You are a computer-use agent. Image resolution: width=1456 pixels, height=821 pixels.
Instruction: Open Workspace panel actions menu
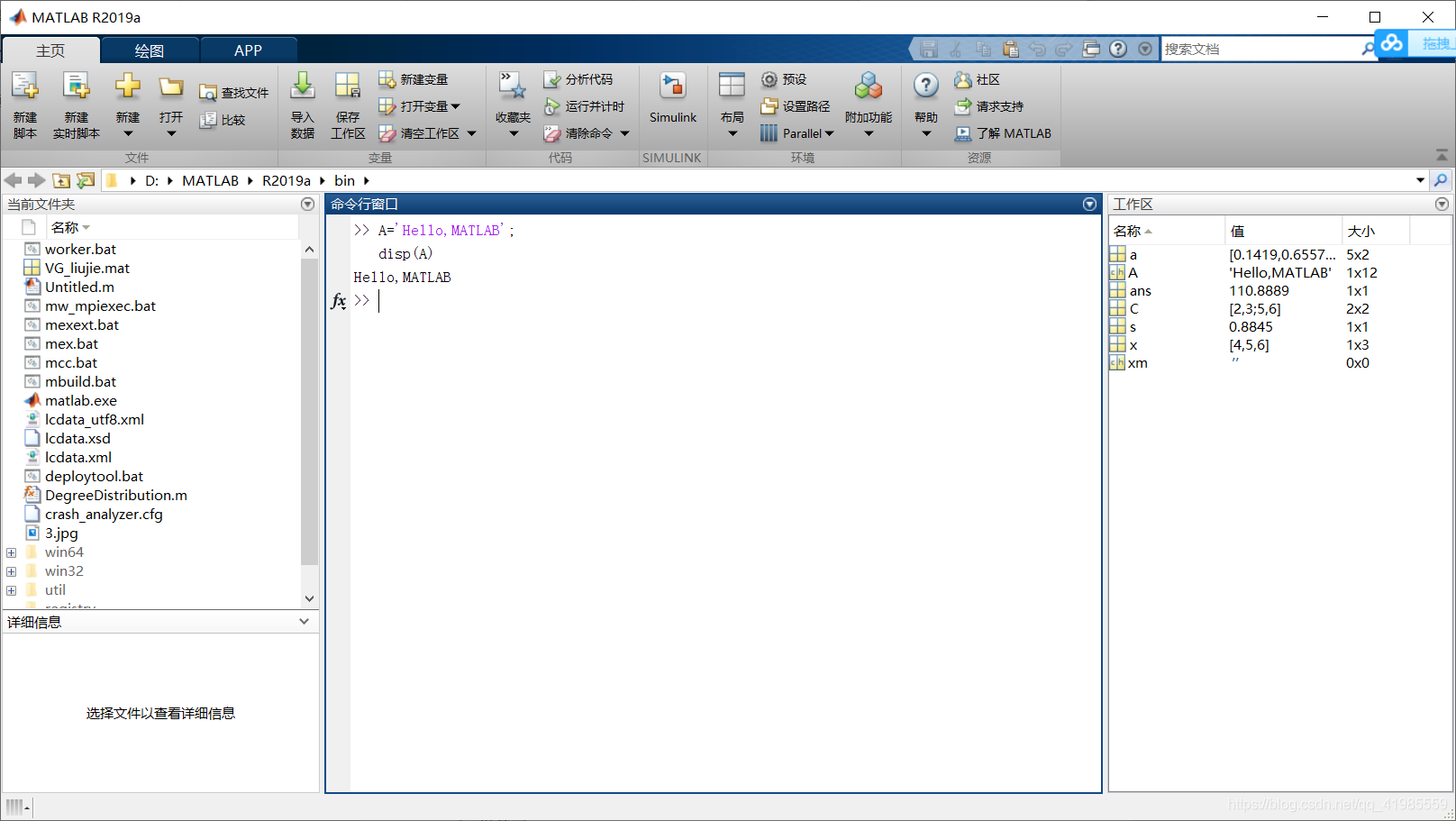(1442, 205)
